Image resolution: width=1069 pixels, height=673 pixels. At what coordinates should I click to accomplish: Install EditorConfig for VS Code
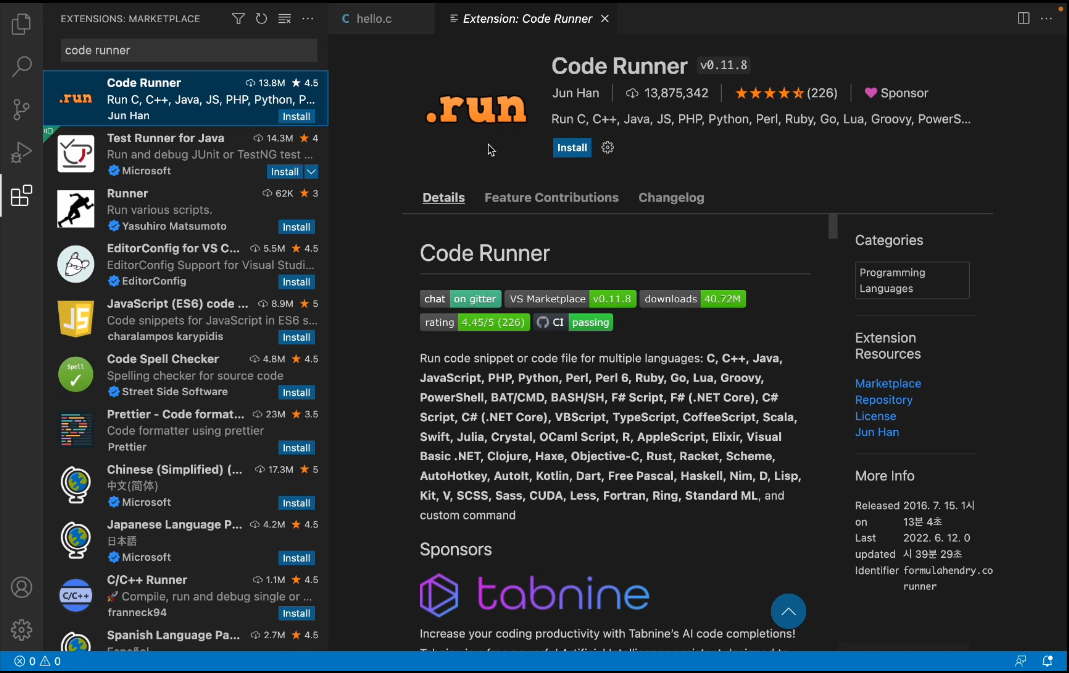(297, 282)
